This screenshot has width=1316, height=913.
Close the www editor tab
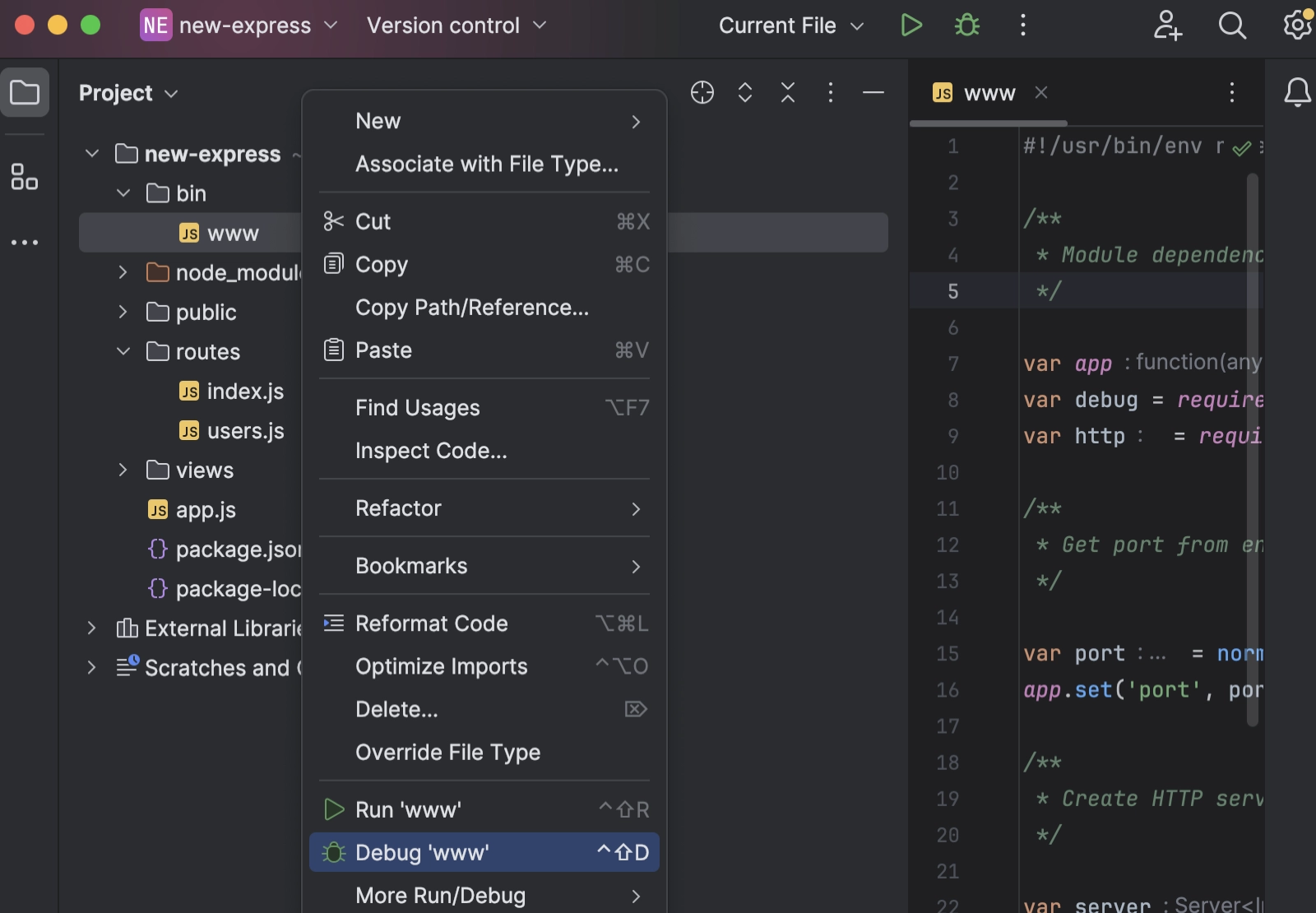point(1041,92)
